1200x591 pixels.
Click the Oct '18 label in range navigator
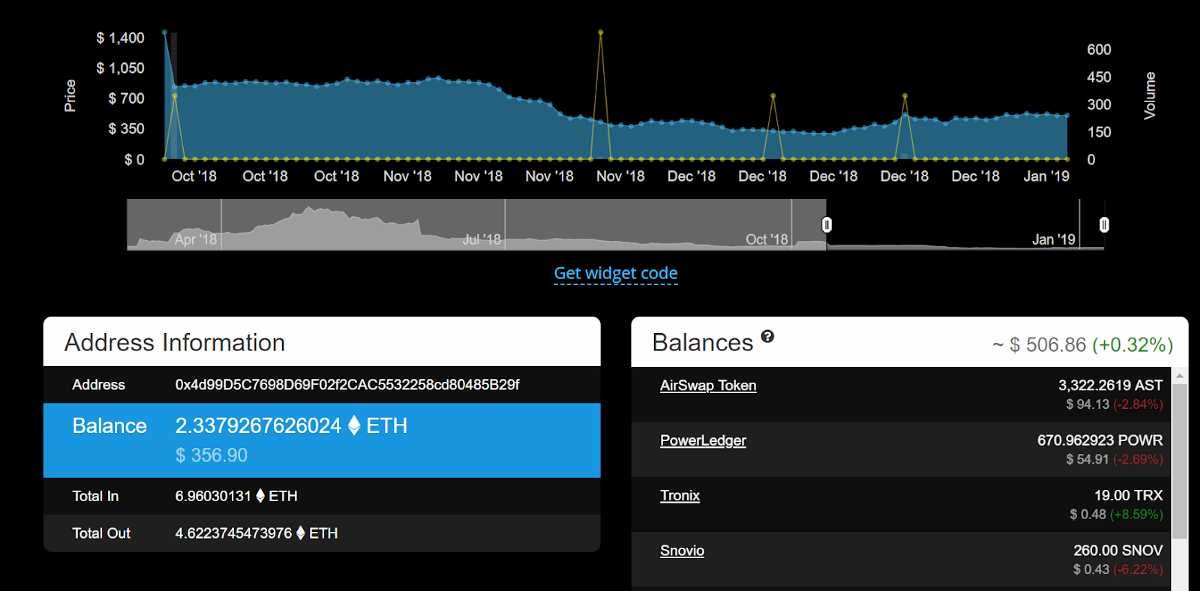pyautogui.click(x=767, y=240)
